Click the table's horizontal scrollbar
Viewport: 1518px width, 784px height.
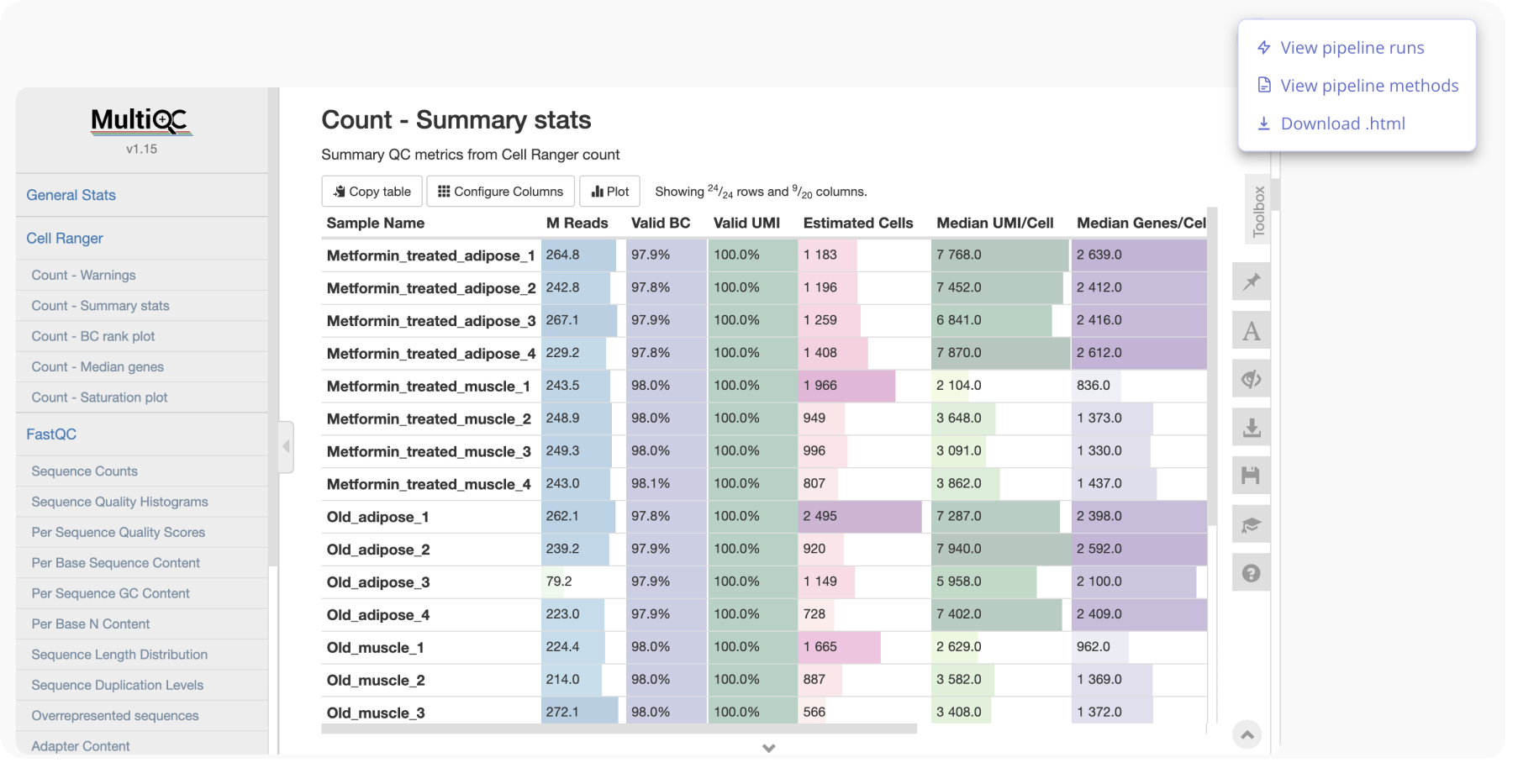coord(619,729)
